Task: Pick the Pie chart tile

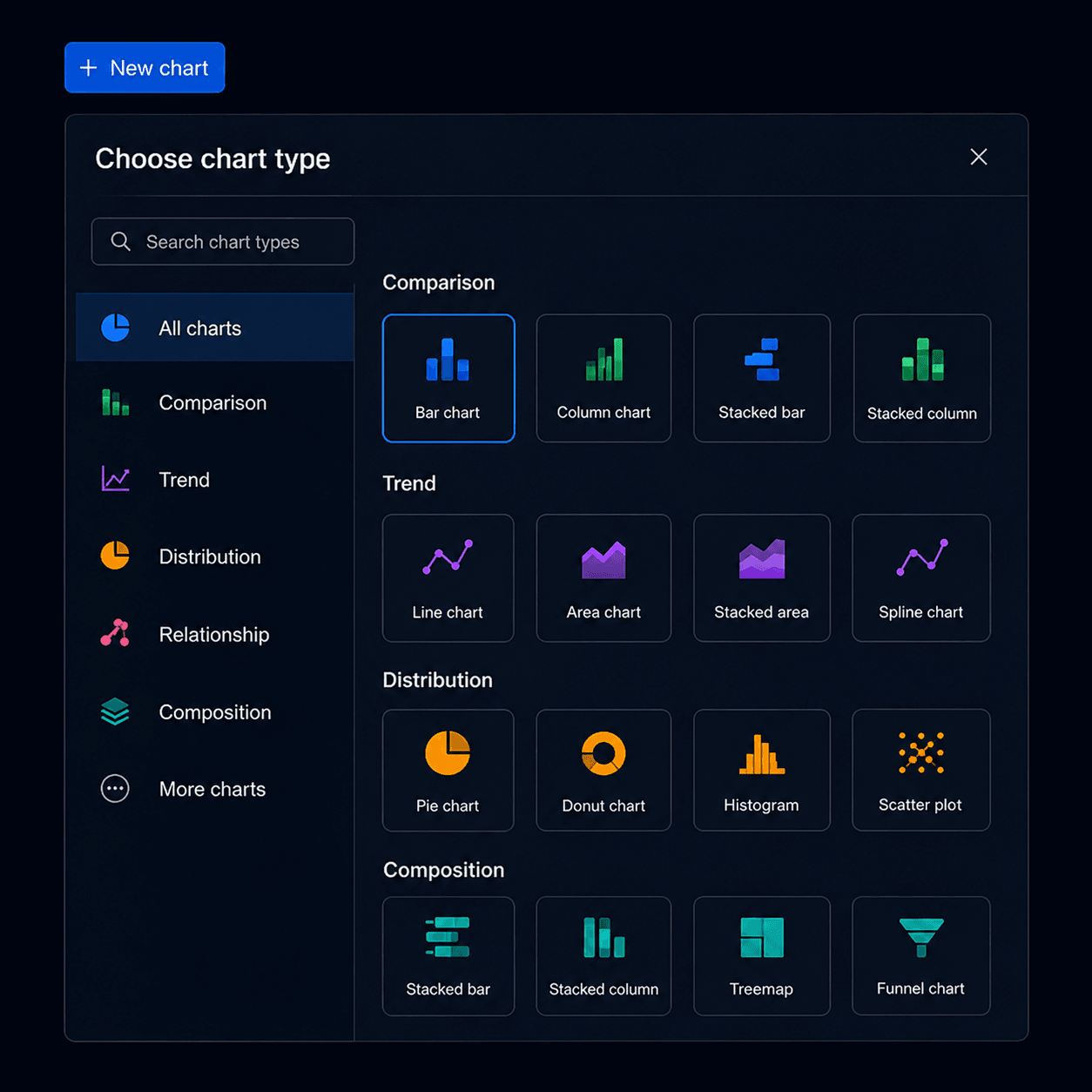Action: (x=448, y=770)
